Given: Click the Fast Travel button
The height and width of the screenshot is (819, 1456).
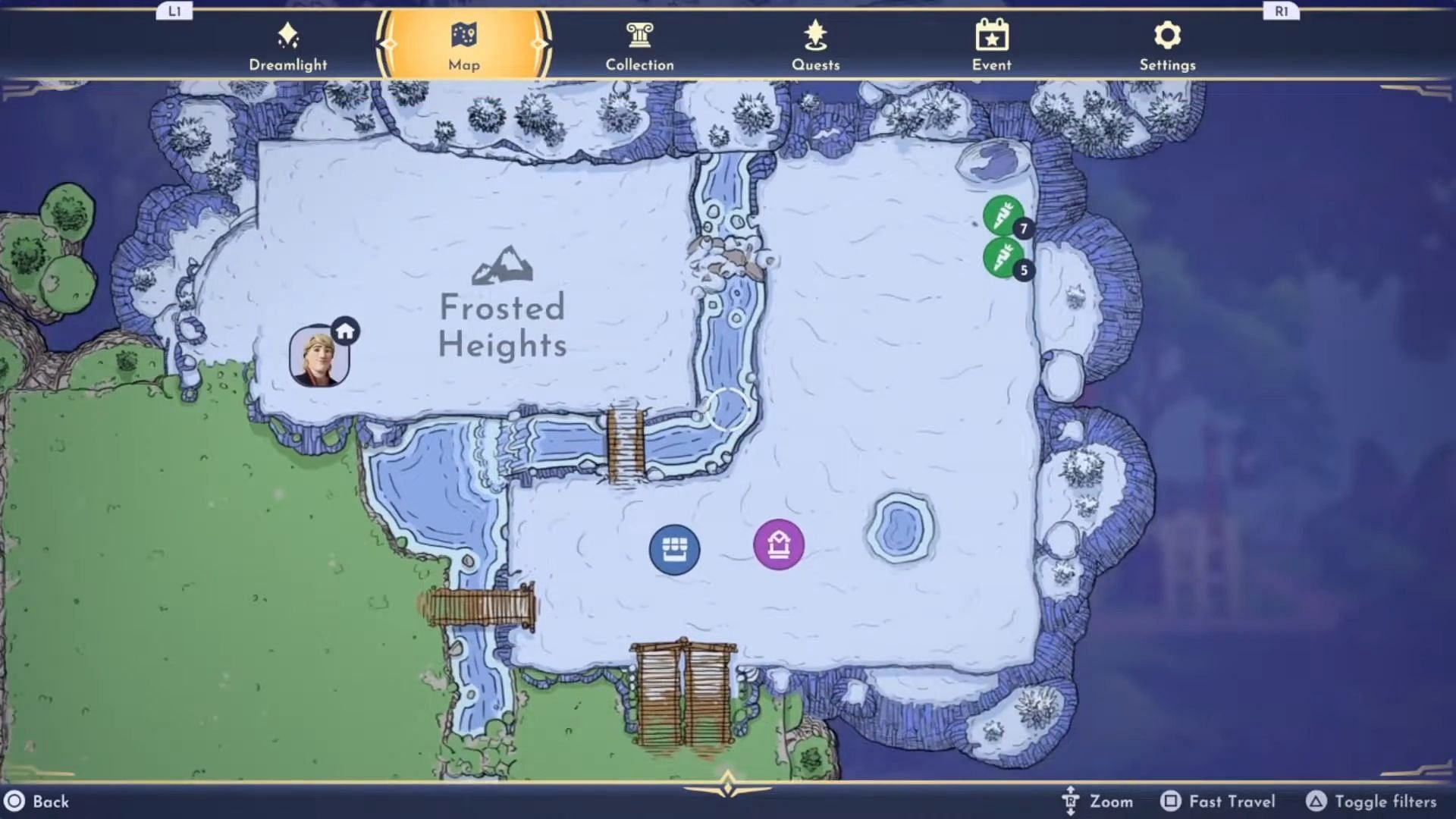Looking at the screenshot, I should [x=1220, y=801].
